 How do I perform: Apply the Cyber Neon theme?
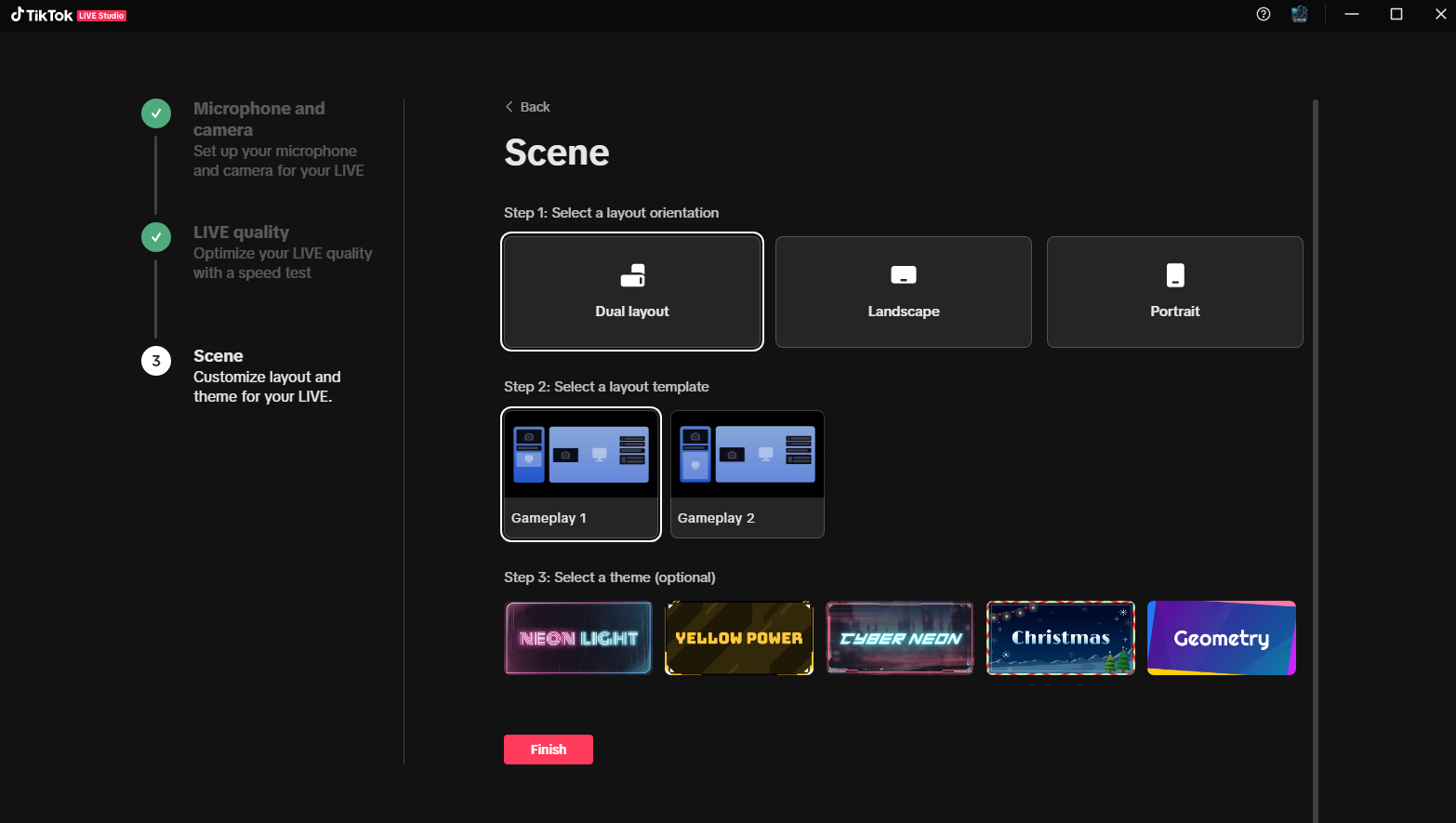(x=900, y=638)
